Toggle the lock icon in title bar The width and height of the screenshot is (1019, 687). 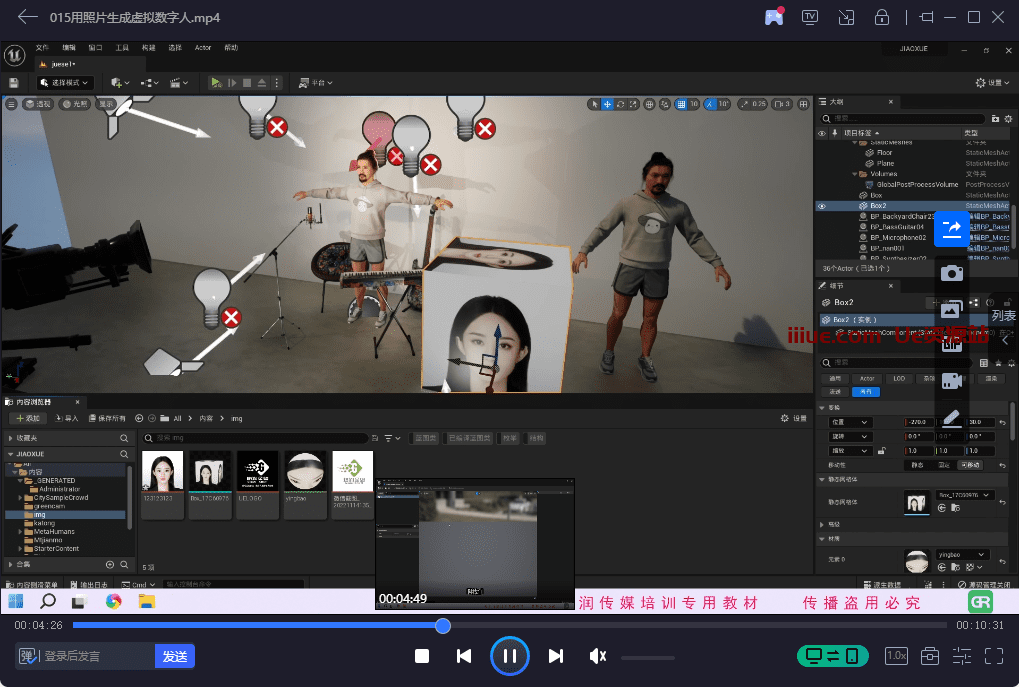(x=882, y=17)
